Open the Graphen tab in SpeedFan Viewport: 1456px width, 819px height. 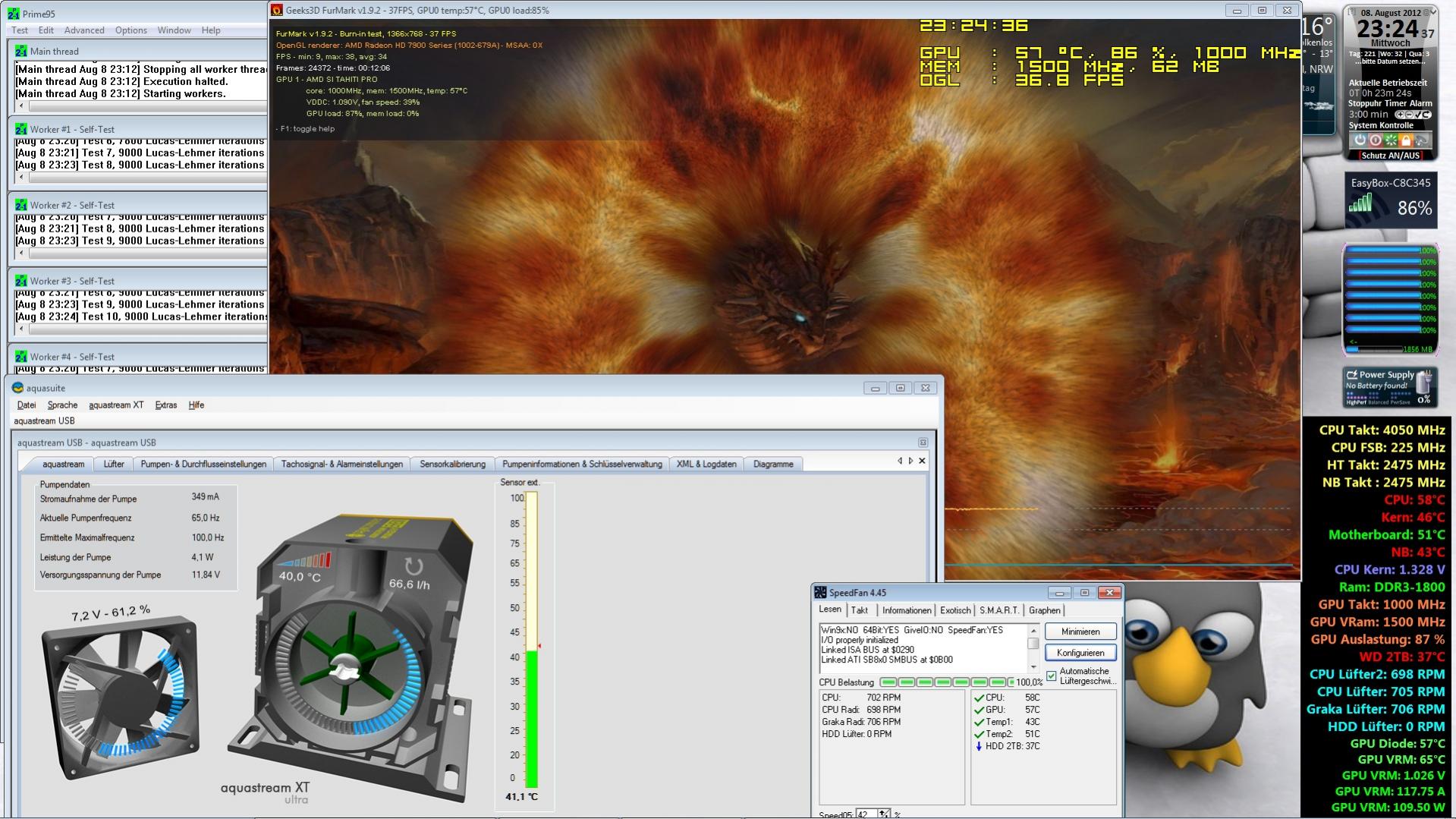(1045, 610)
